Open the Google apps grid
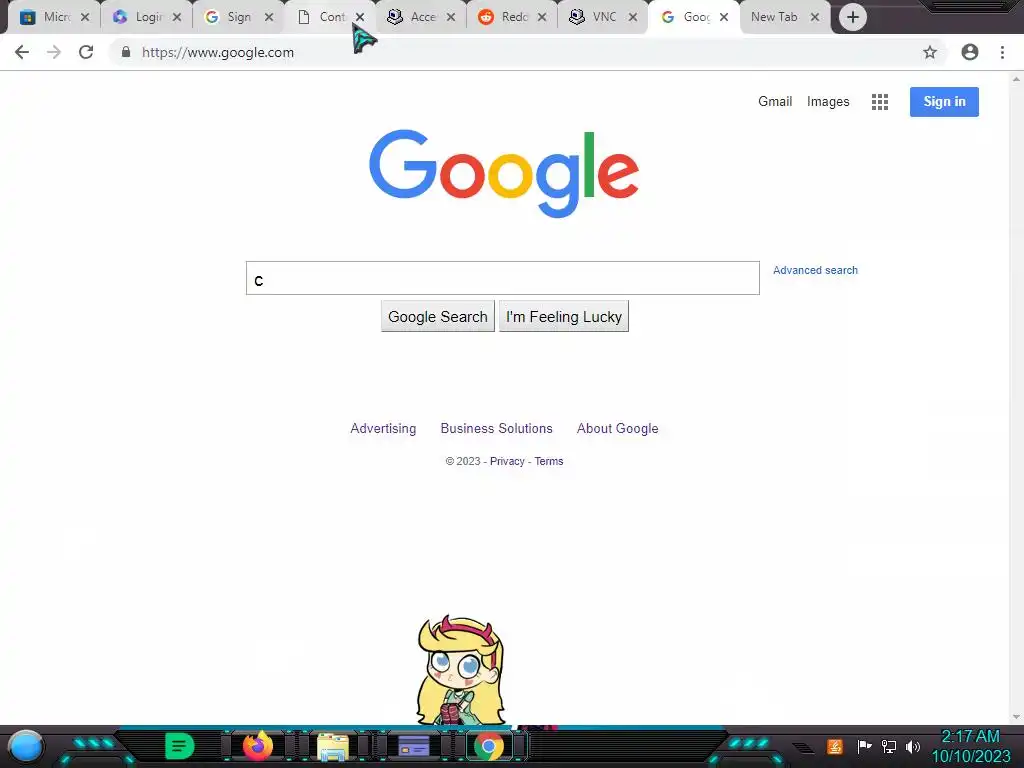1024x768 pixels. [x=880, y=102]
